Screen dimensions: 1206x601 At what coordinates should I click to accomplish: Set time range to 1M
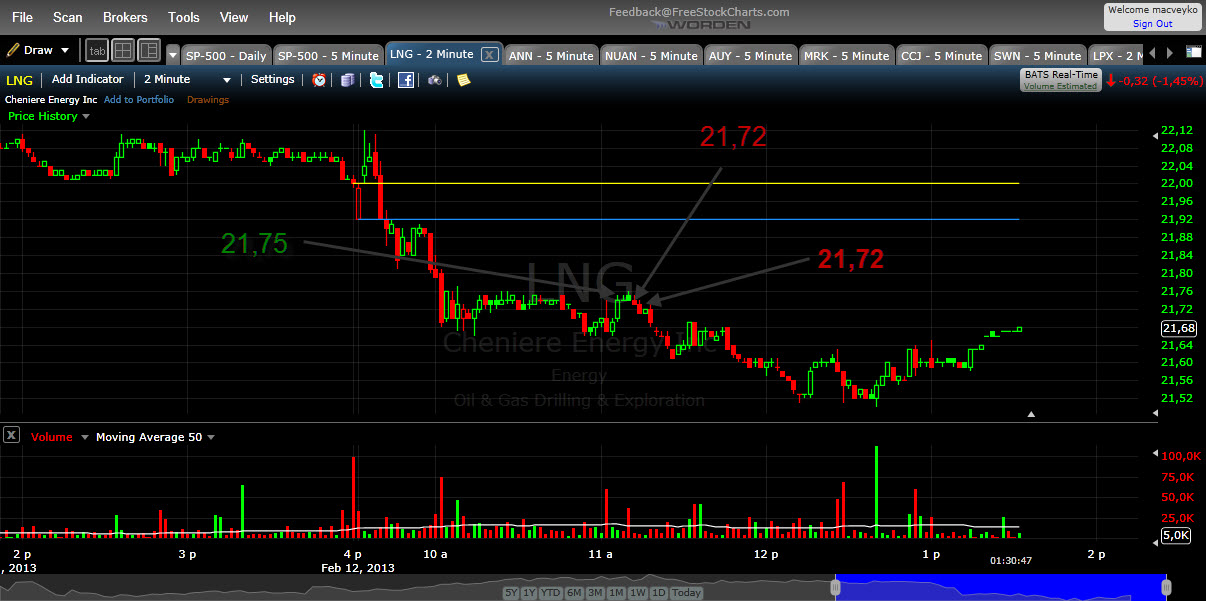tap(615, 593)
